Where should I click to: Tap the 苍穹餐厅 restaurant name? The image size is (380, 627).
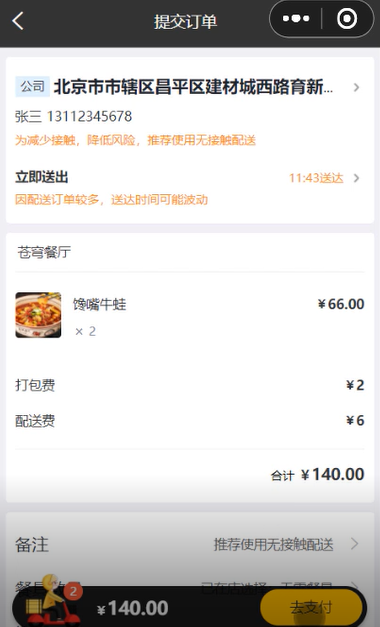[x=44, y=252]
